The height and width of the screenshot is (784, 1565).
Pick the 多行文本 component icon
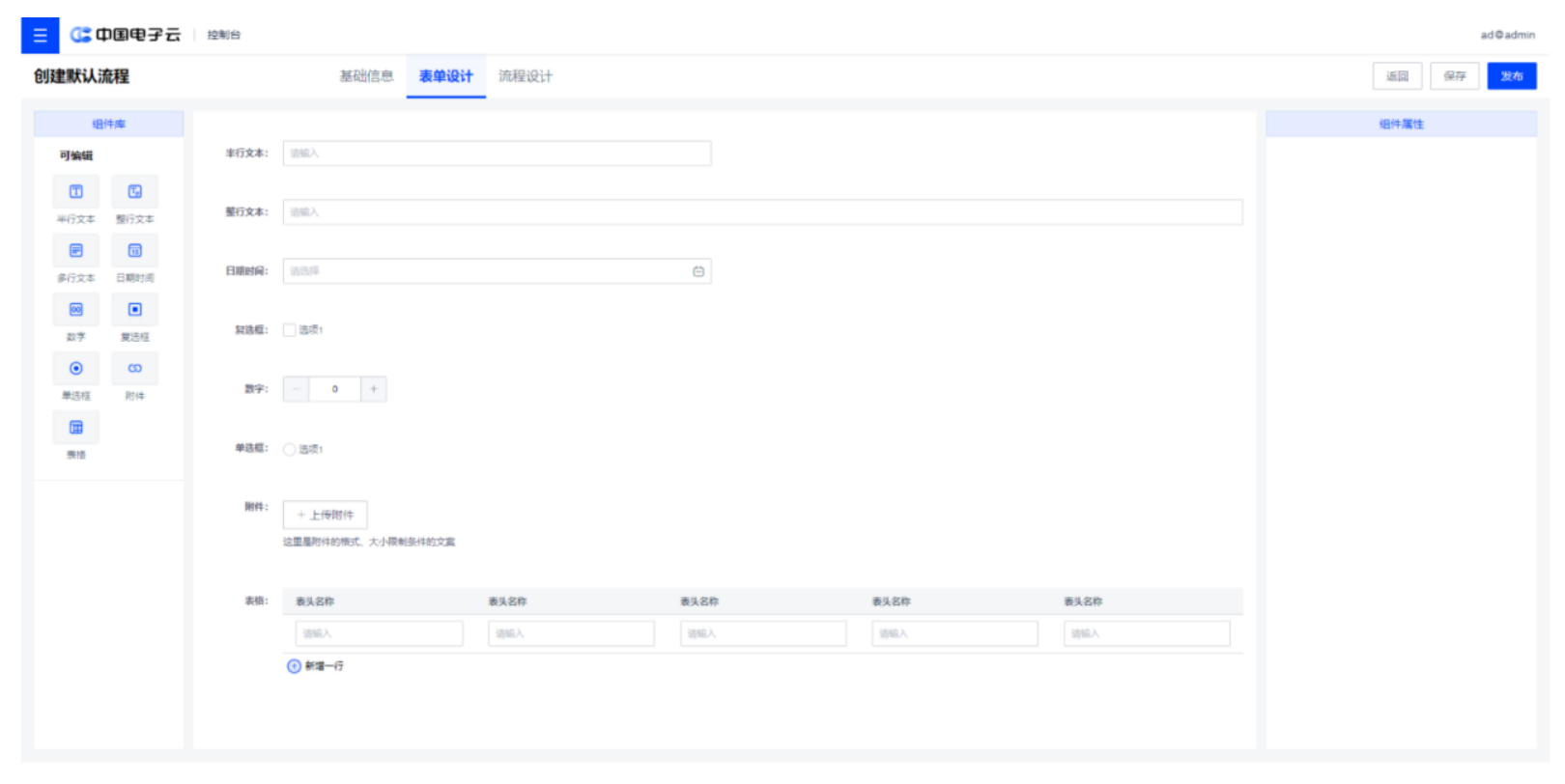[x=75, y=251]
